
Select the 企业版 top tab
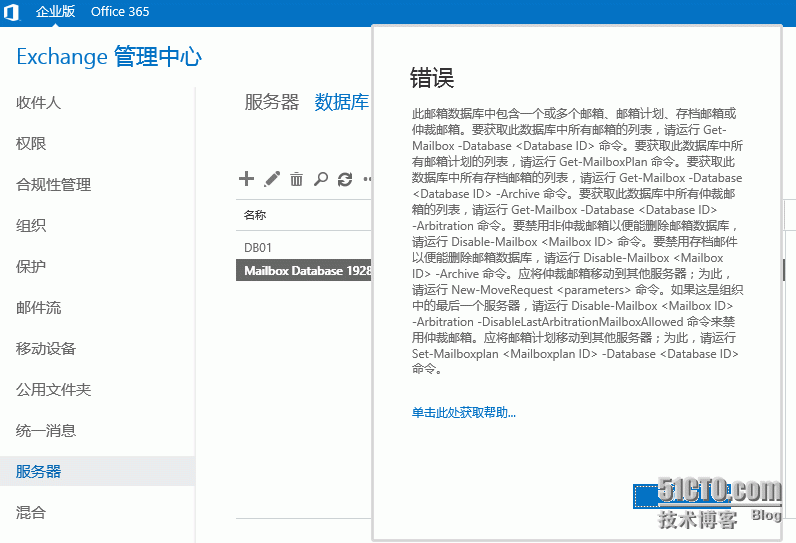point(55,12)
